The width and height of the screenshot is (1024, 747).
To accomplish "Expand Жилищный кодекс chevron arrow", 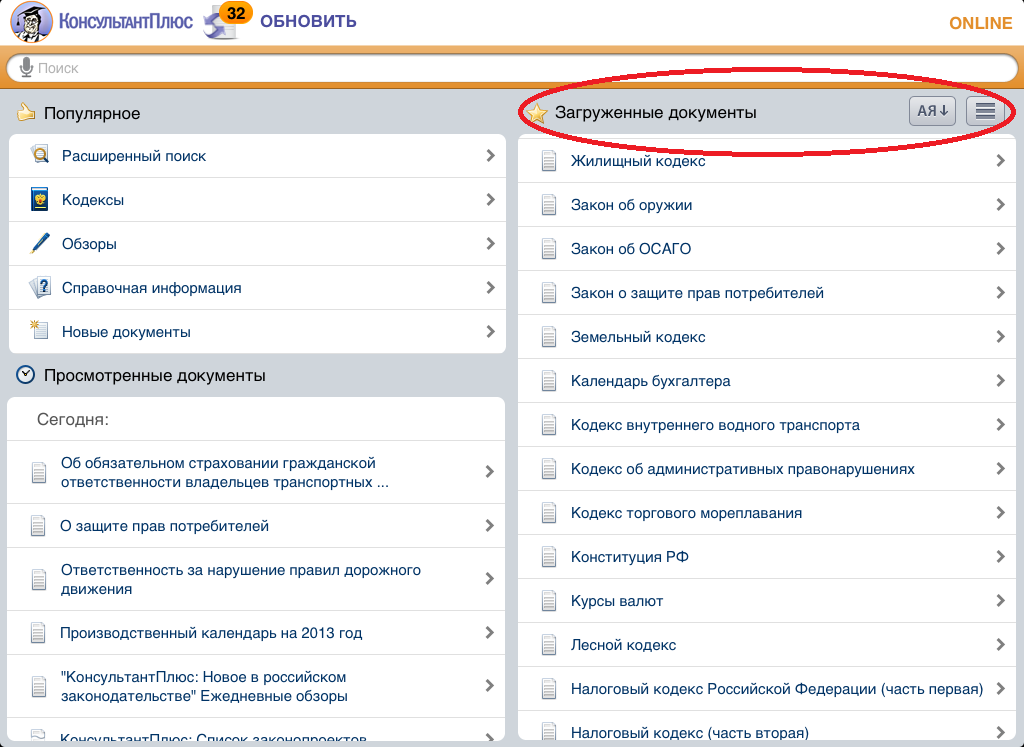I will click(x=1000, y=161).
